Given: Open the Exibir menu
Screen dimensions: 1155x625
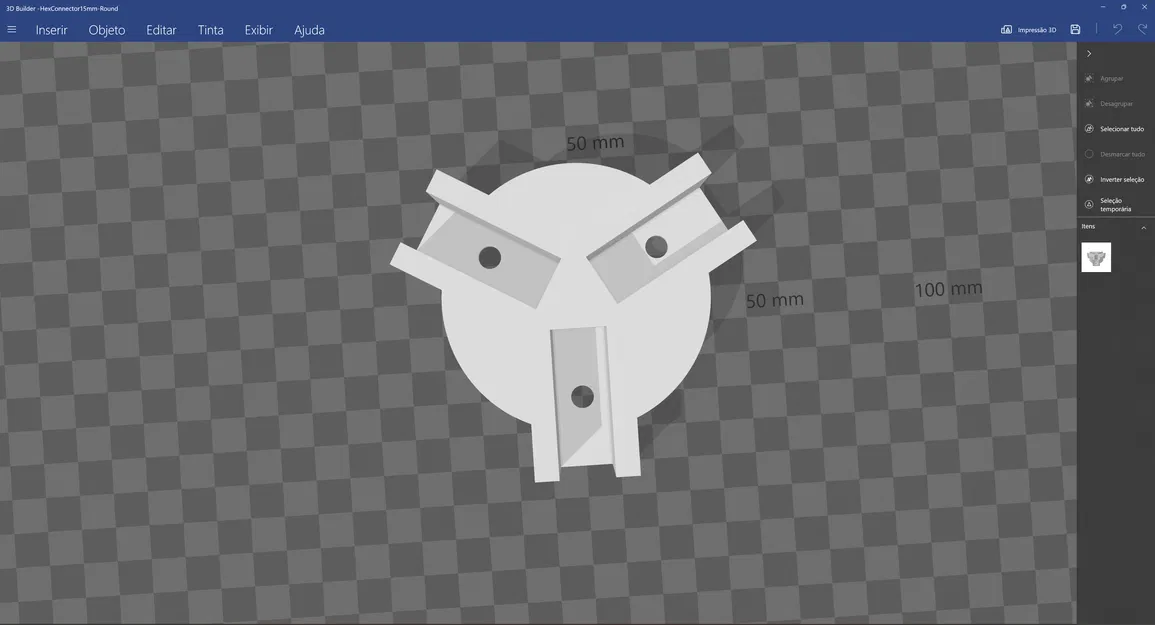Looking at the screenshot, I should [x=259, y=30].
